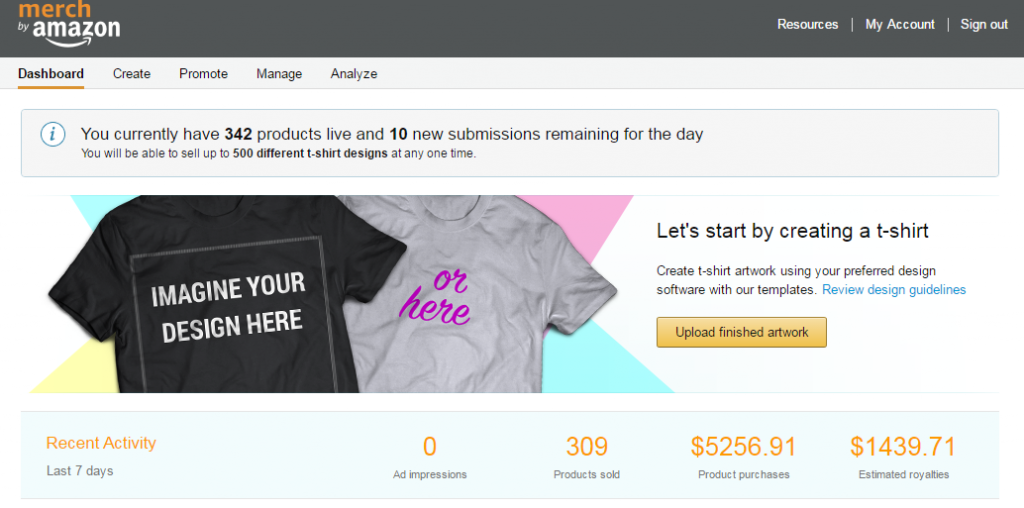Viewport: 1024px width, 508px height.
Task: Open the Manage tab
Action: tap(279, 74)
